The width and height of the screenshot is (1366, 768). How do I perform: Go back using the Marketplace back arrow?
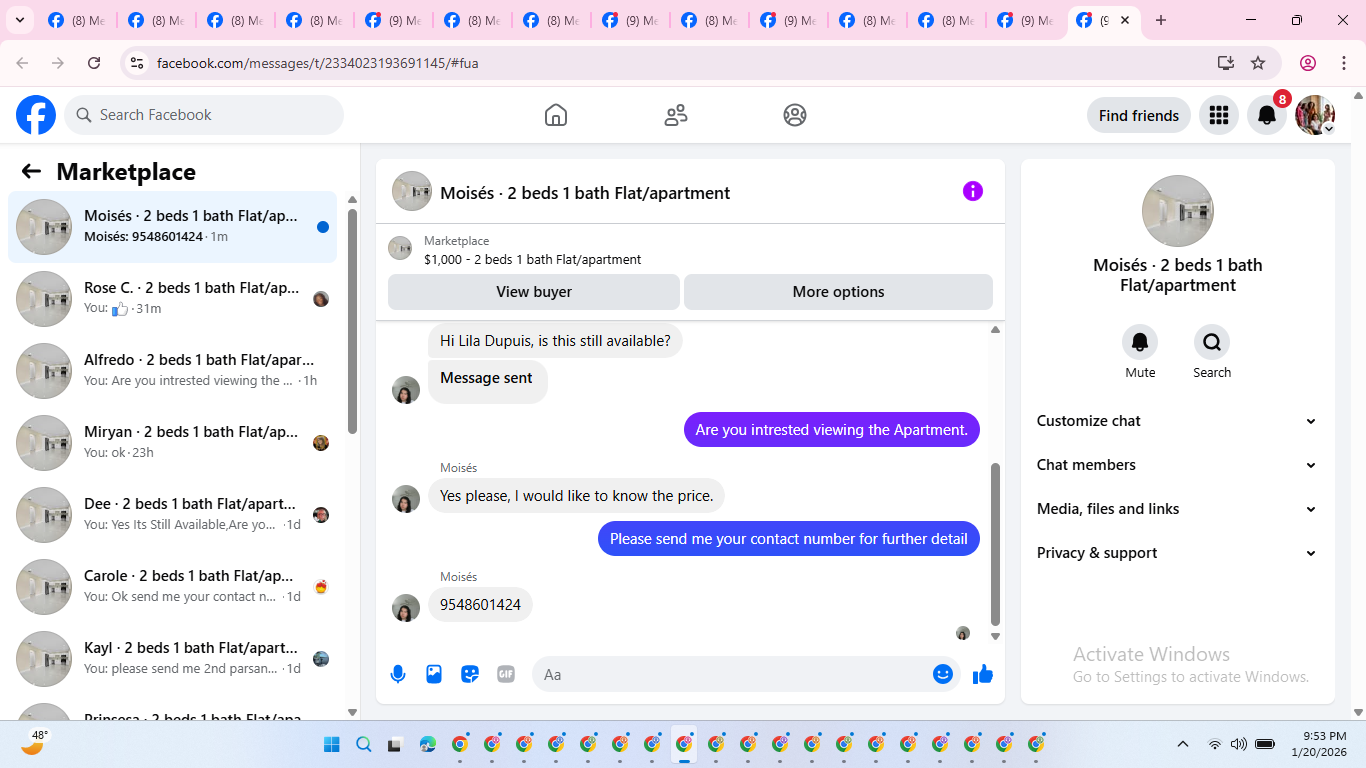click(31, 171)
